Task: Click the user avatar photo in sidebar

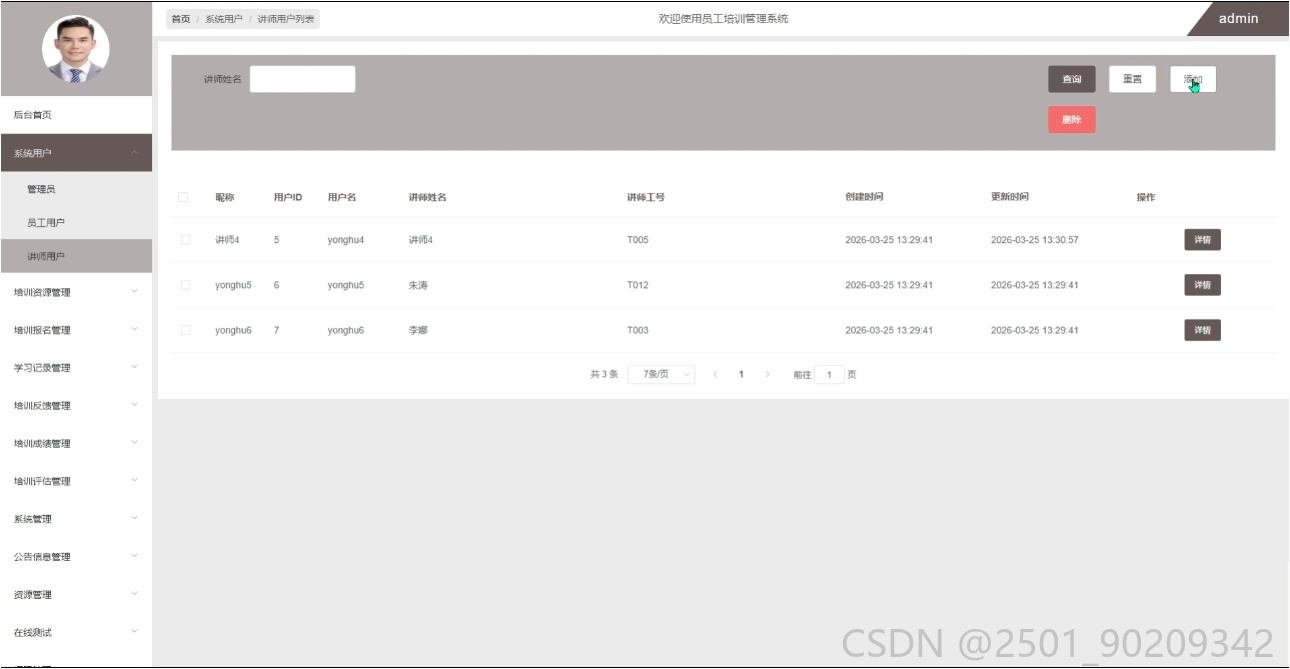Action: (75, 49)
